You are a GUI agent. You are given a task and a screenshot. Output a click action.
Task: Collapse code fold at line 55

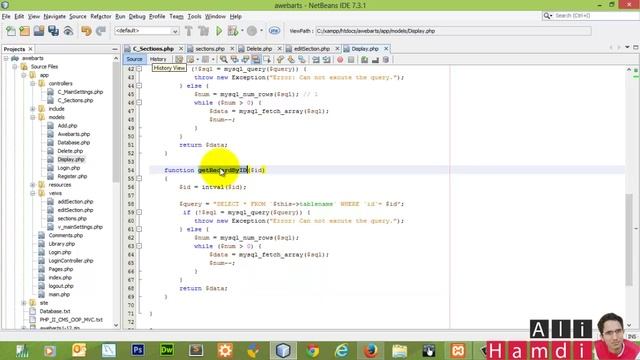pos(139,178)
